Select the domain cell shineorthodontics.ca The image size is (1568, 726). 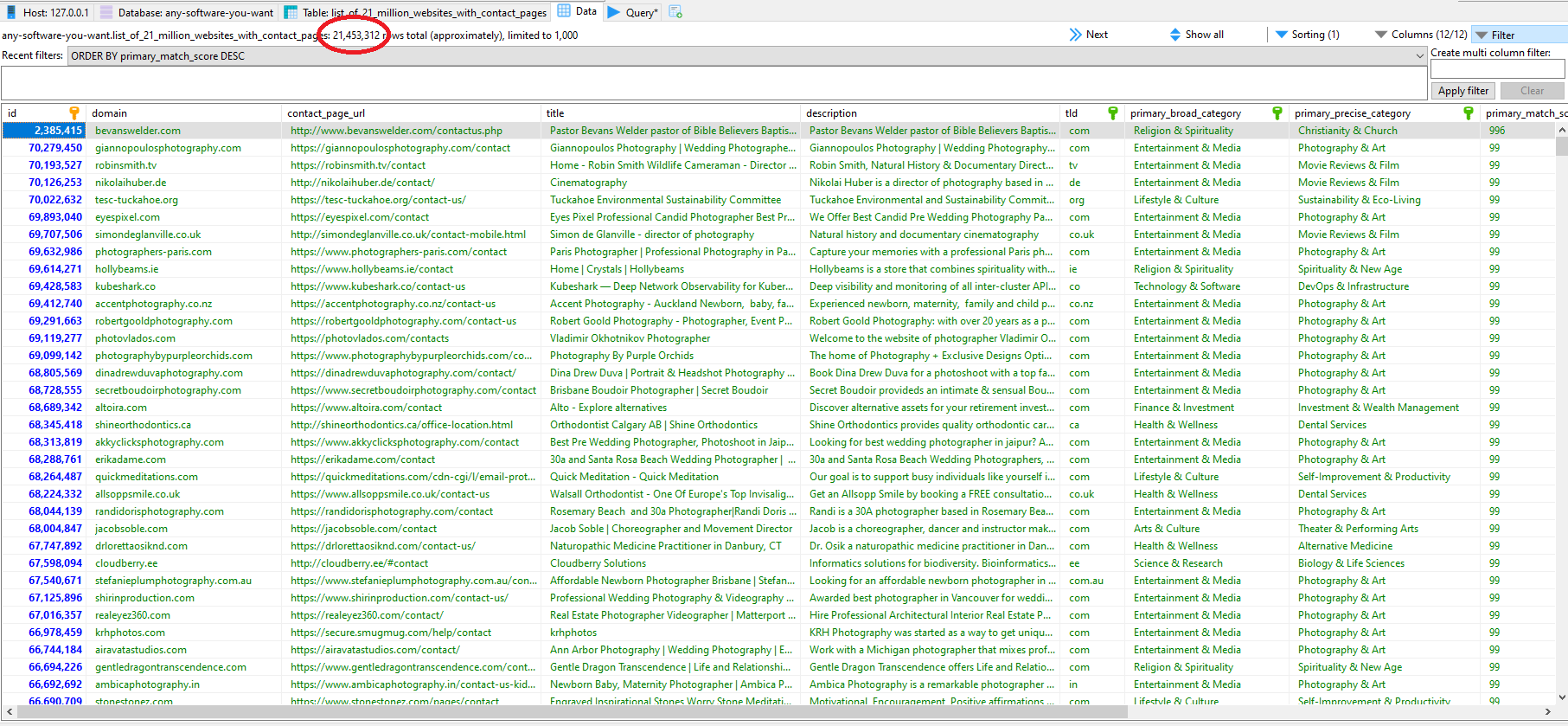click(x=183, y=425)
